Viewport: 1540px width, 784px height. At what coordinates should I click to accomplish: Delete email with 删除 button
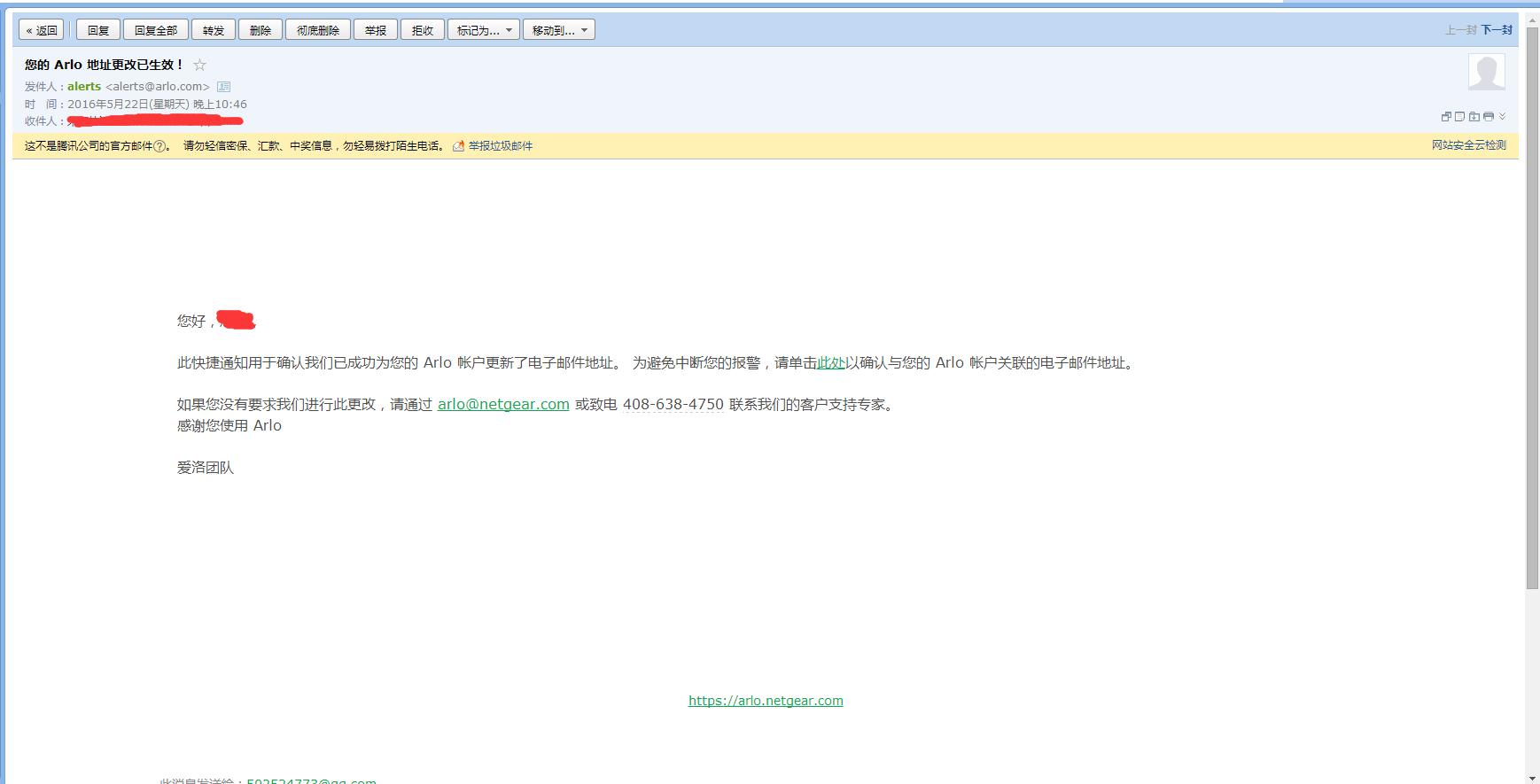coord(261,30)
